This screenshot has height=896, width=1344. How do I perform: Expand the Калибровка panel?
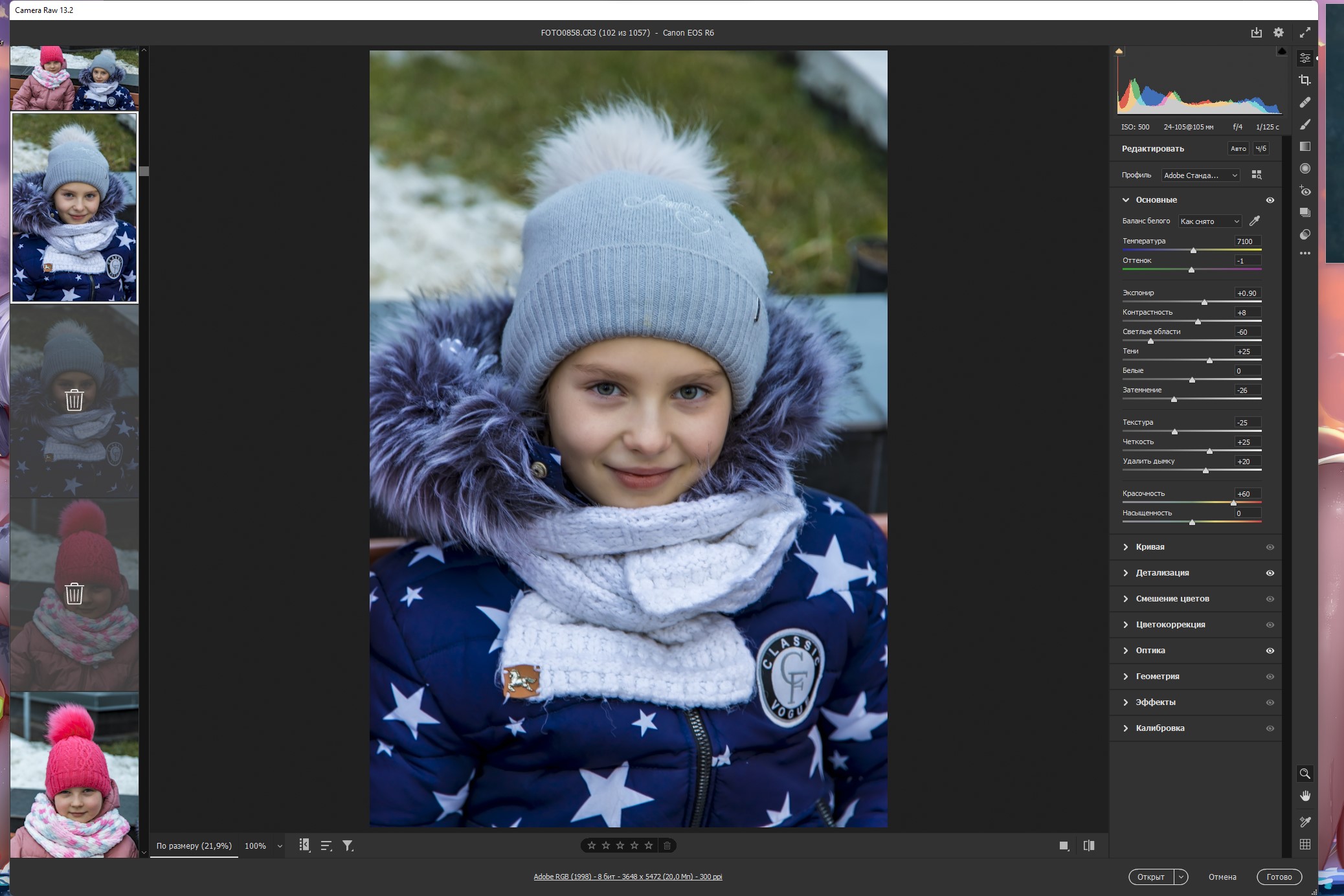pos(1125,728)
